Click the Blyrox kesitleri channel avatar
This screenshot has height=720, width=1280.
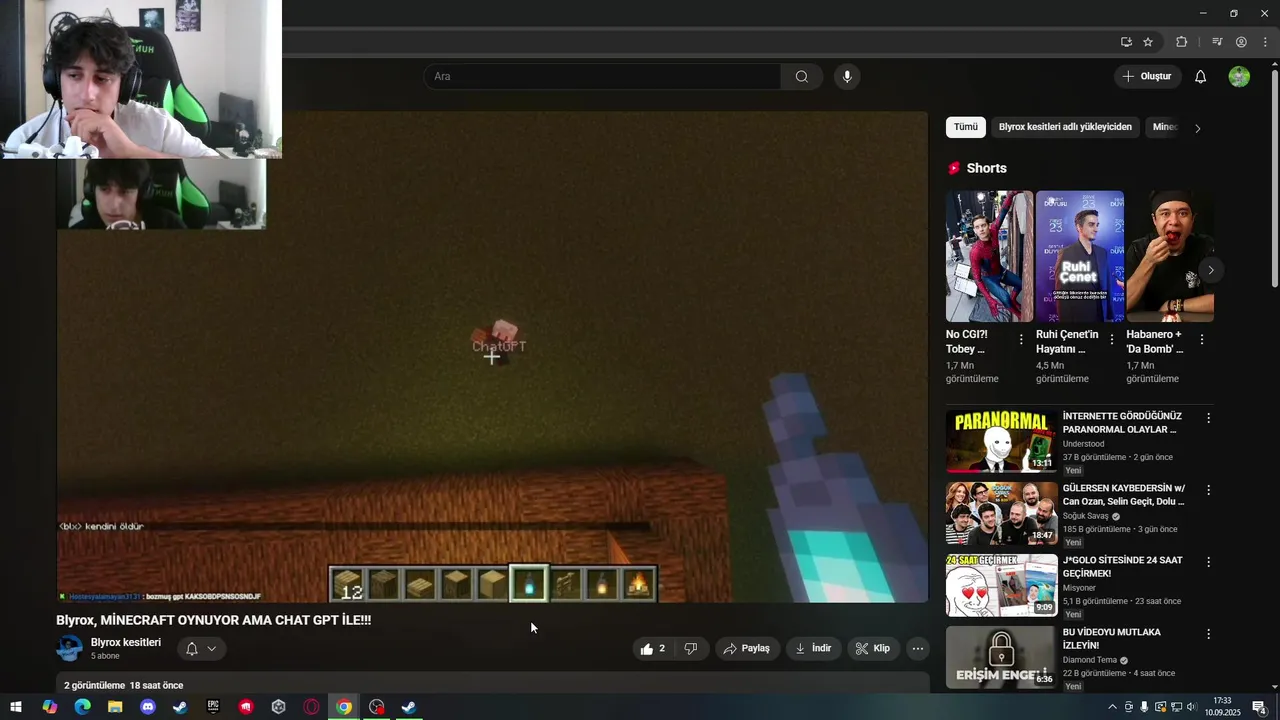coord(69,648)
